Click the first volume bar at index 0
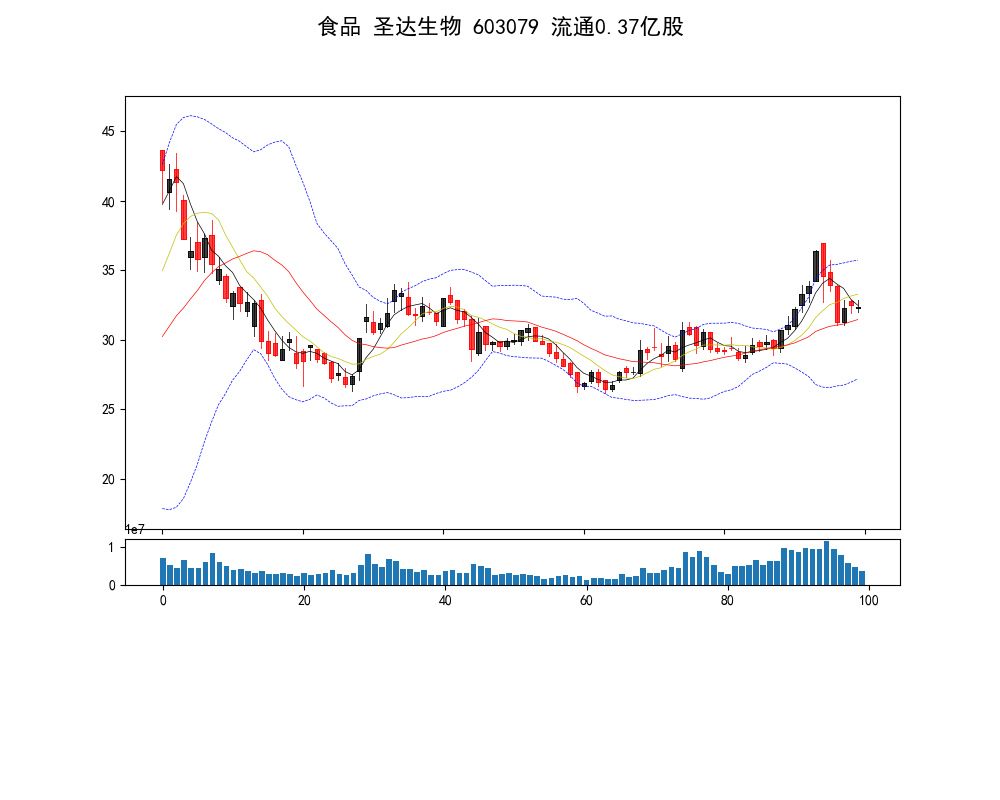The image size is (1000, 800). [x=162, y=571]
